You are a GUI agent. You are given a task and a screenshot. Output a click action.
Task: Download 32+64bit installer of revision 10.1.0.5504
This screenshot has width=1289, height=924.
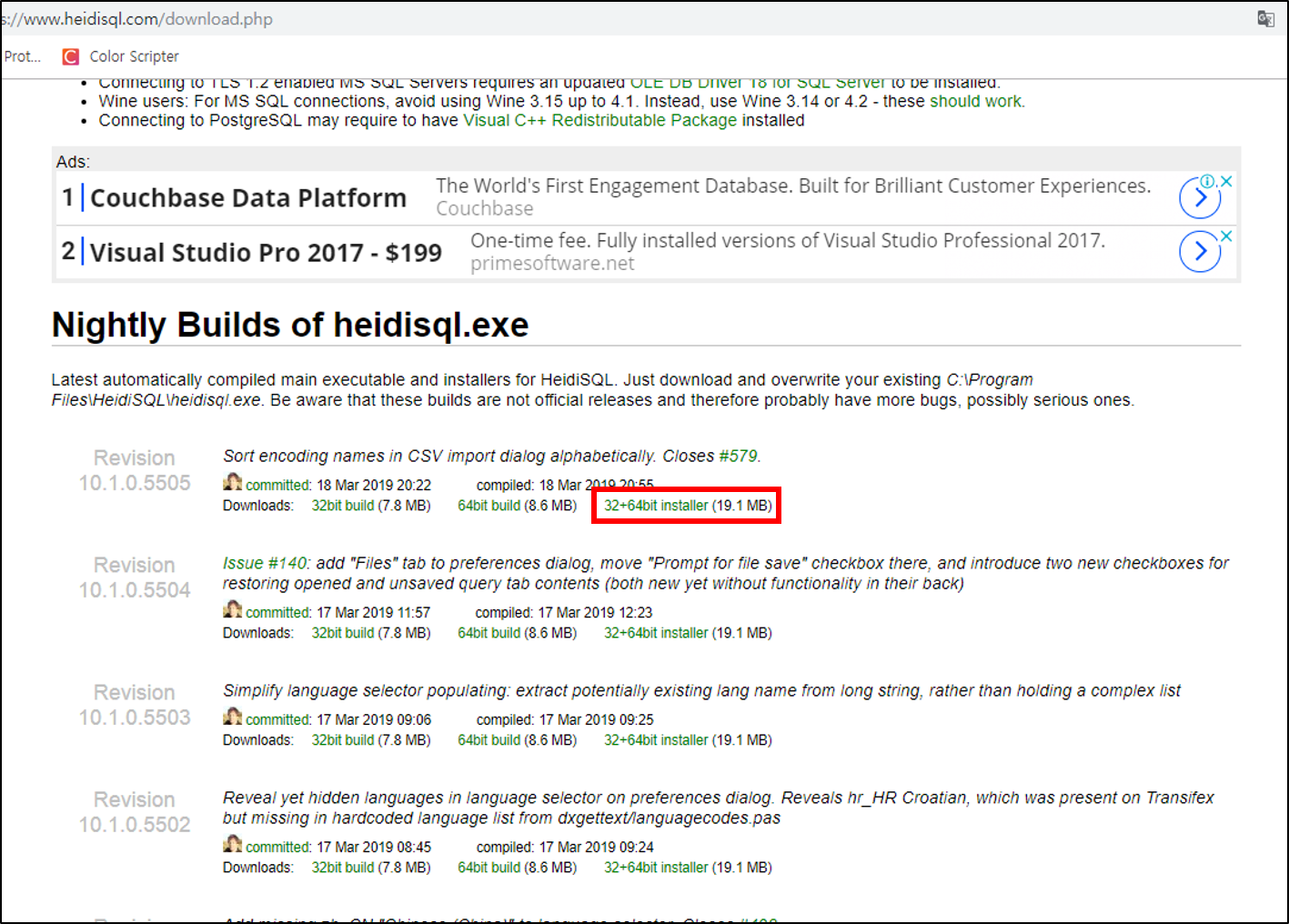tap(656, 633)
